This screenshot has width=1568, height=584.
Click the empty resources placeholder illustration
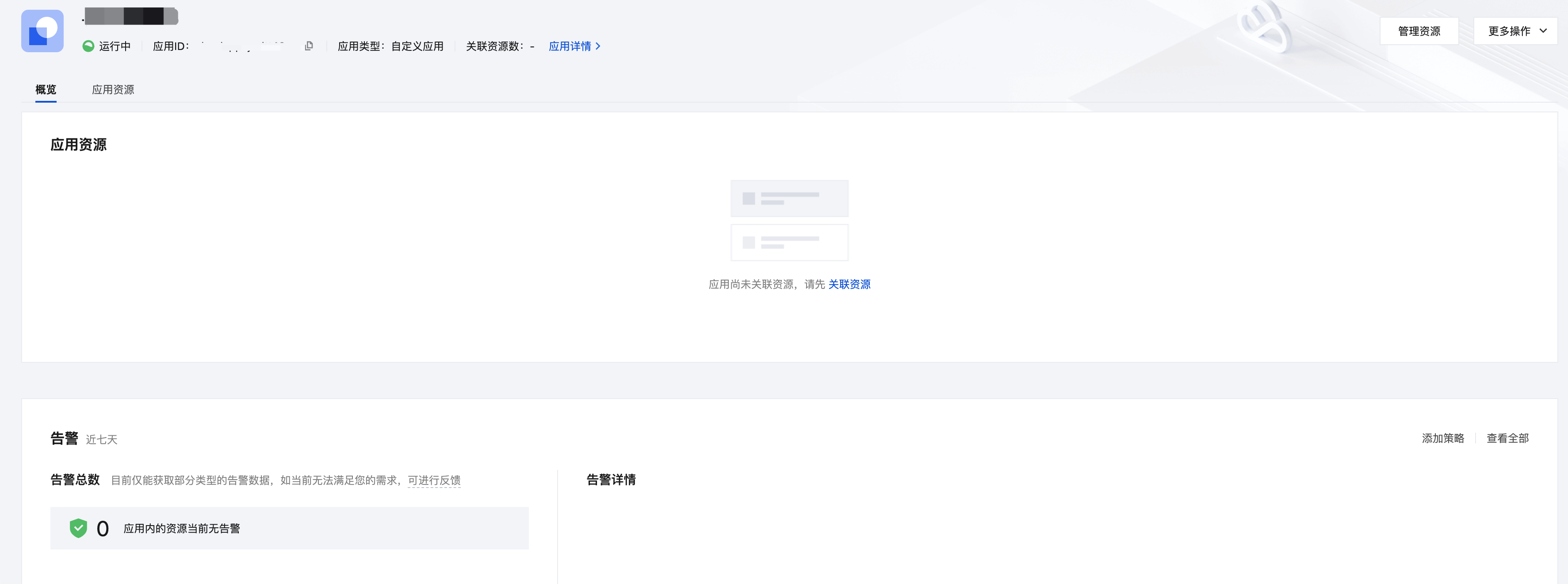point(789,220)
